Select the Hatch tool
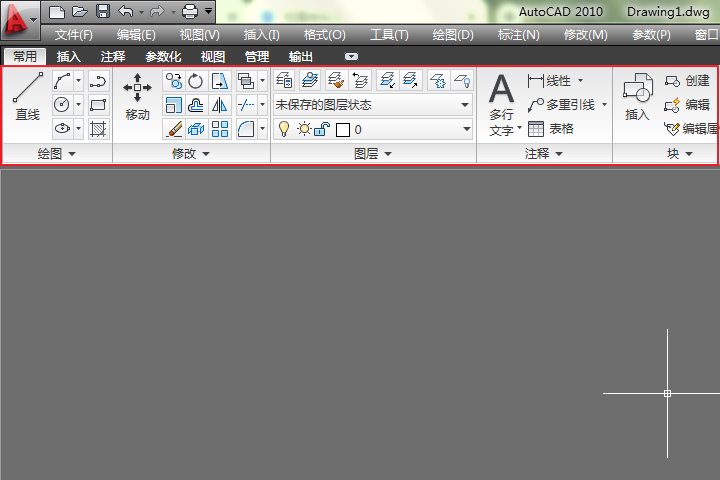The height and width of the screenshot is (480, 720). [x=98, y=129]
